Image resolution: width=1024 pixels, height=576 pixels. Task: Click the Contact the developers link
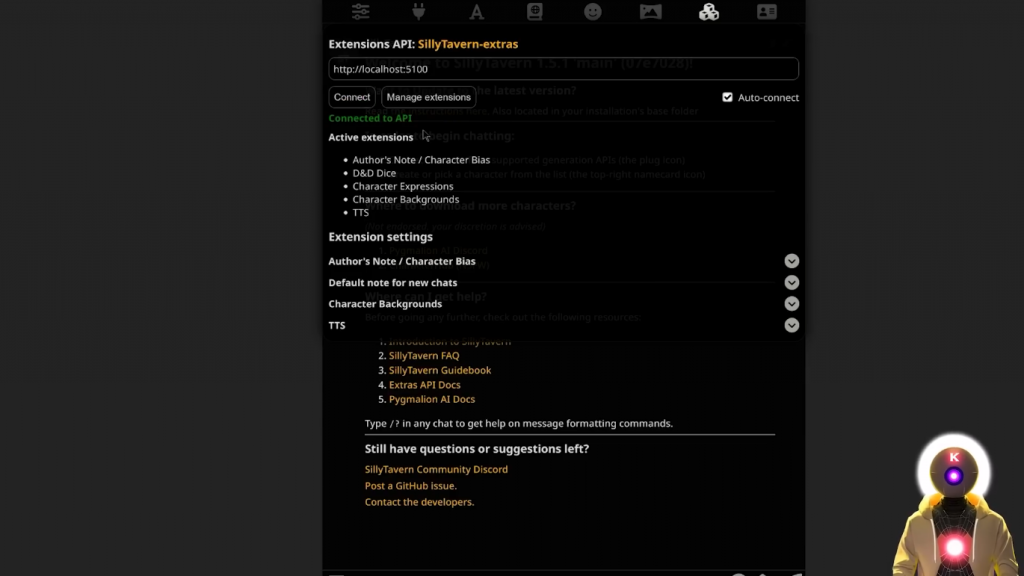pyautogui.click(x=419, y=502)
